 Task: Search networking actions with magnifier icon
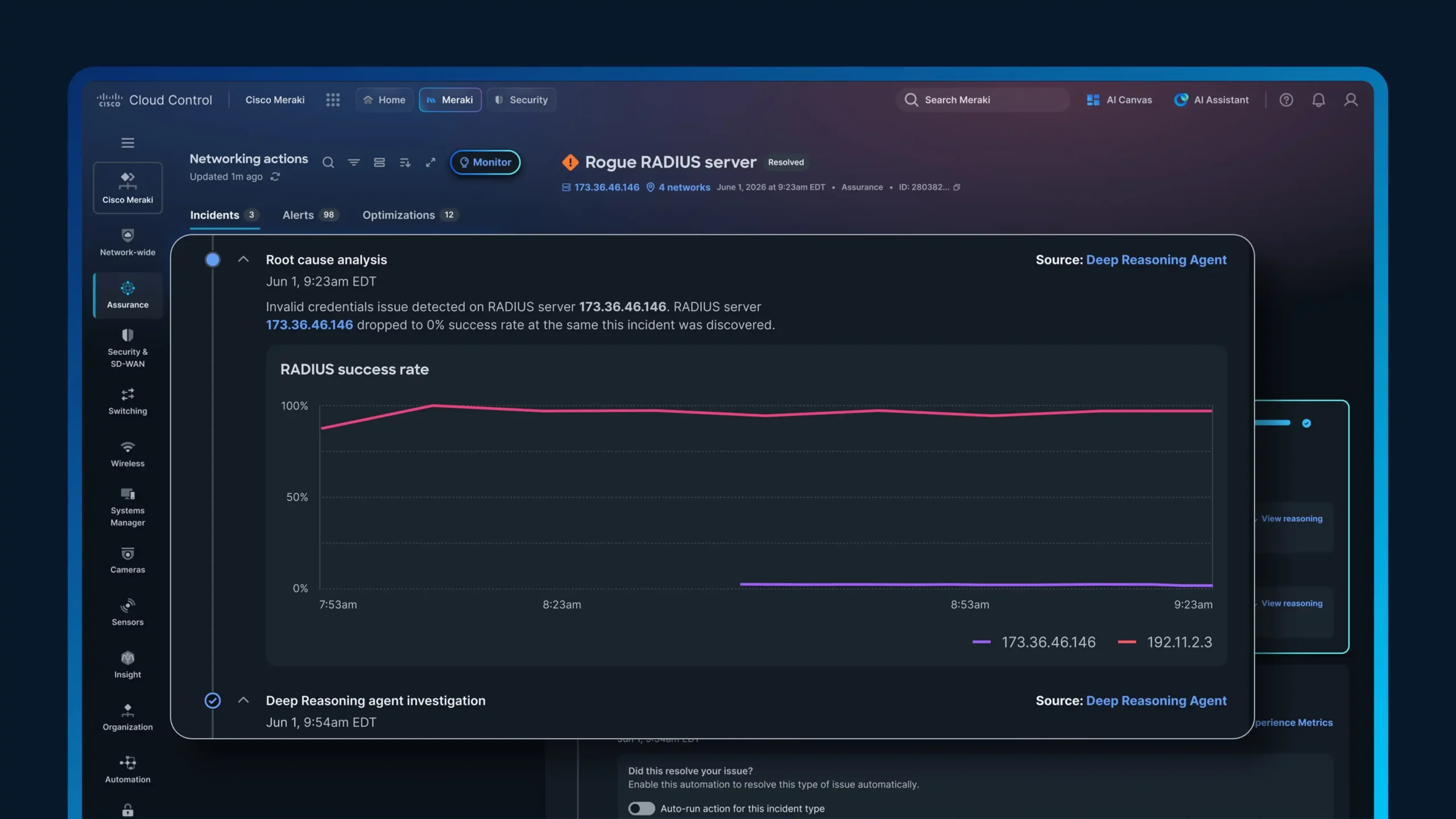328,163
